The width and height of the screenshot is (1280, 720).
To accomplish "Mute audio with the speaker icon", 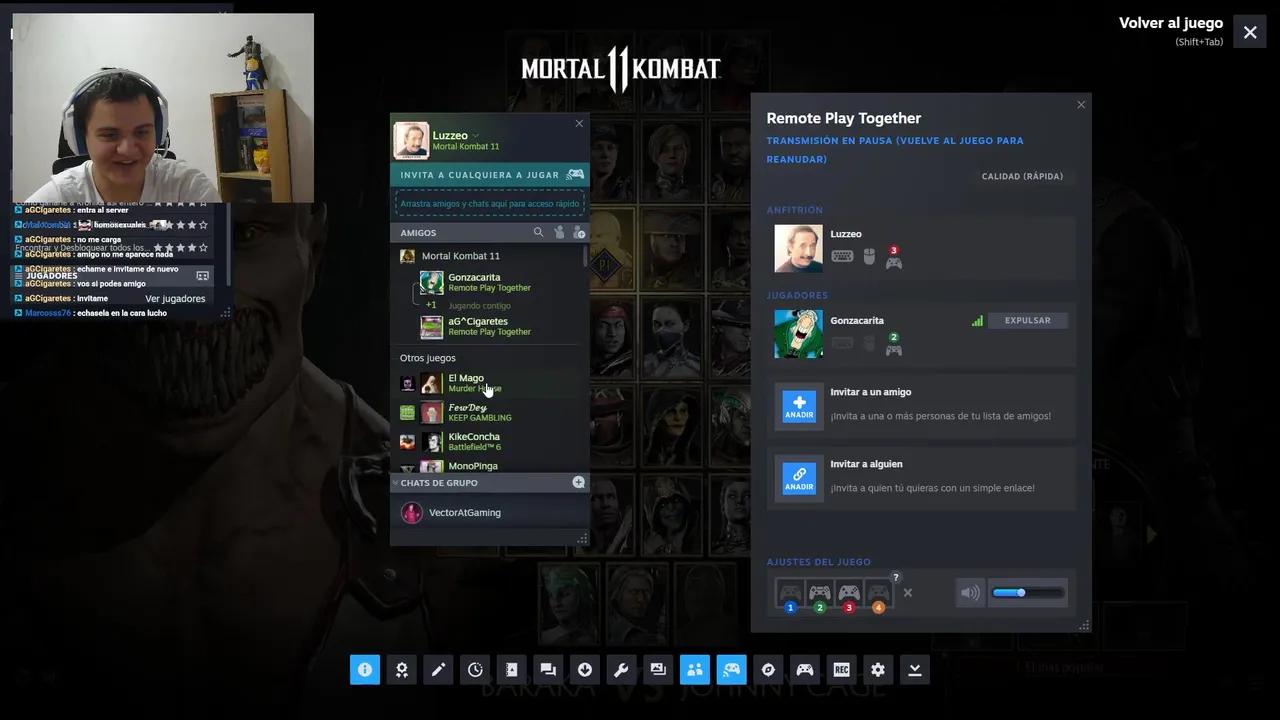I will pos(970,593).
